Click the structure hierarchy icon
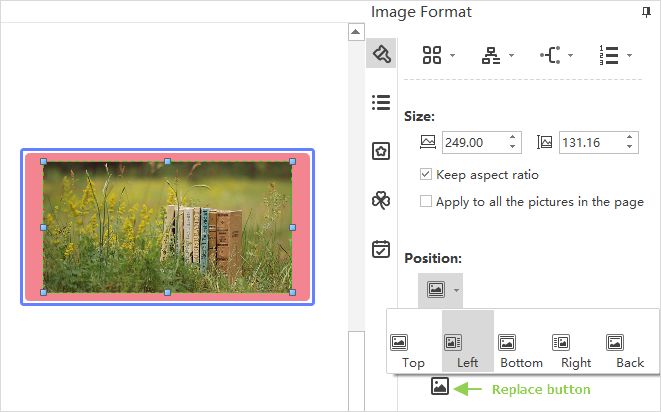 tap(491, 55)
